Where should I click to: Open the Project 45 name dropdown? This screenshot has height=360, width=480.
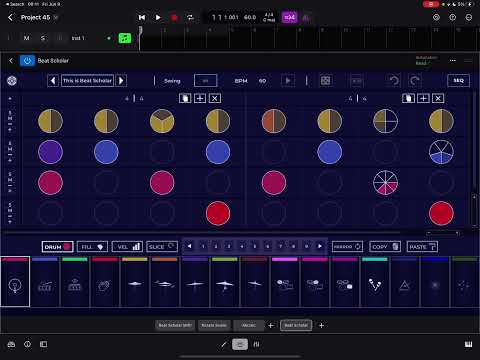click(56, 17)
